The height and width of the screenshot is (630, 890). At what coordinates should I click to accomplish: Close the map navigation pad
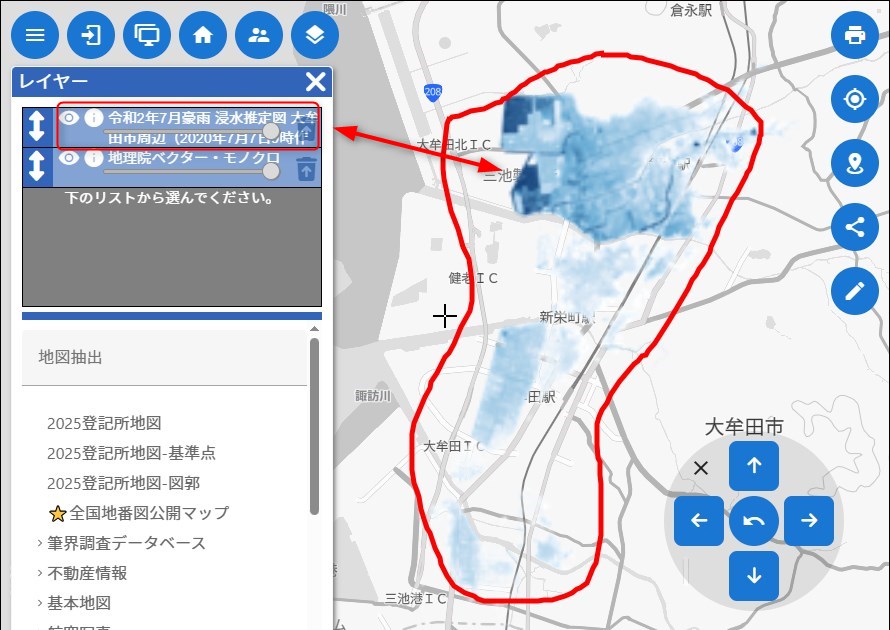tap(701, 468)
